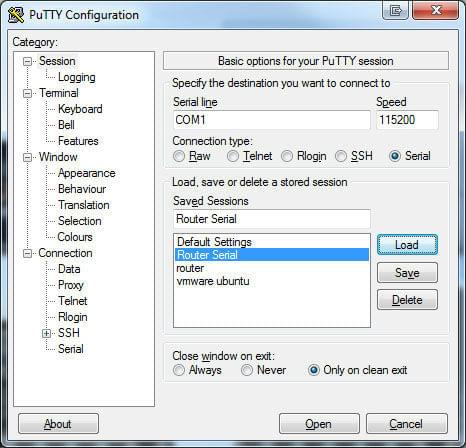
Task: Focus the Serial line COM1 field
Action: (x=272, y=120)
